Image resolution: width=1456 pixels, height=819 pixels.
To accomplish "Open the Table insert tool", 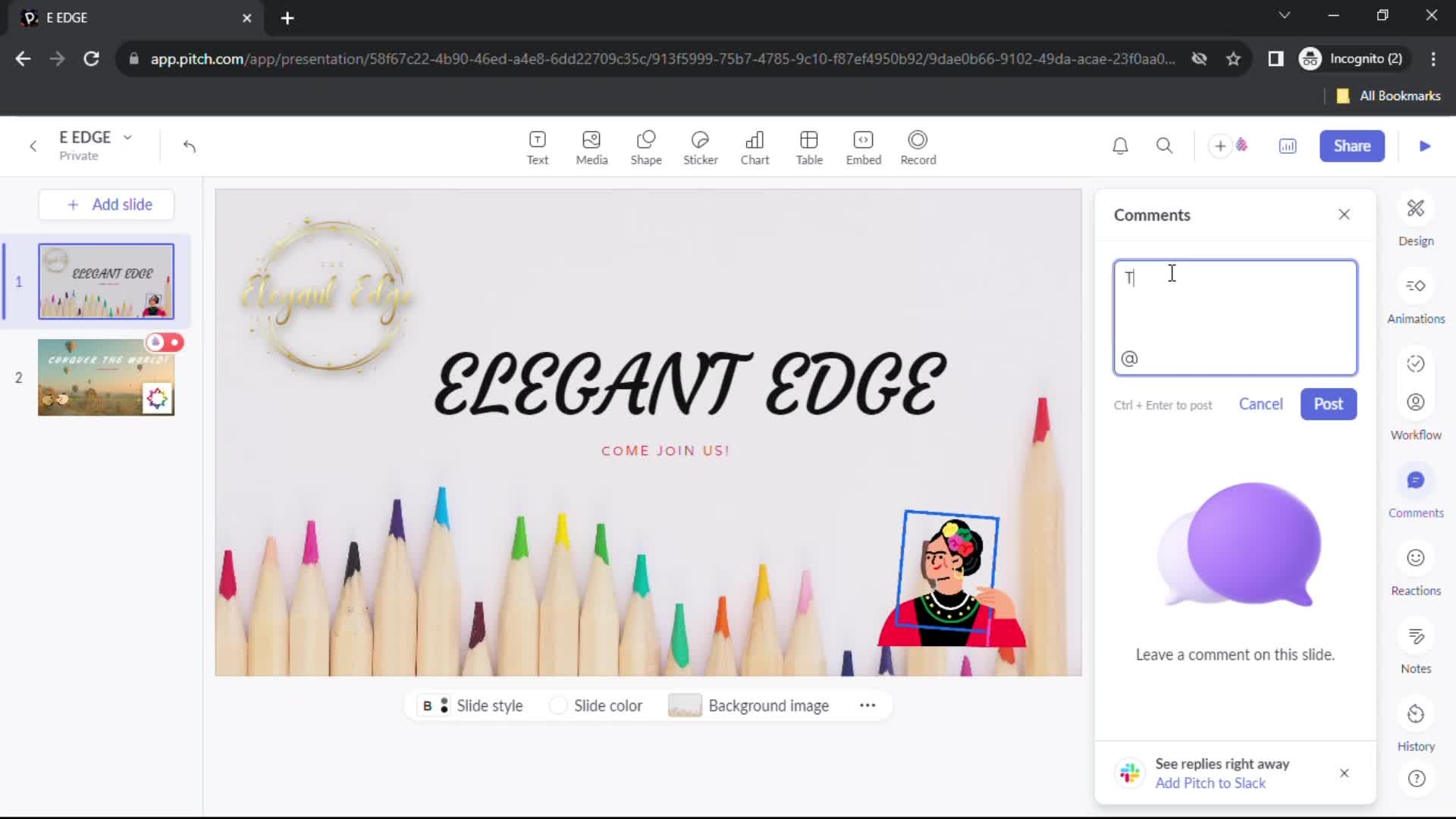I will coord(810,146).
